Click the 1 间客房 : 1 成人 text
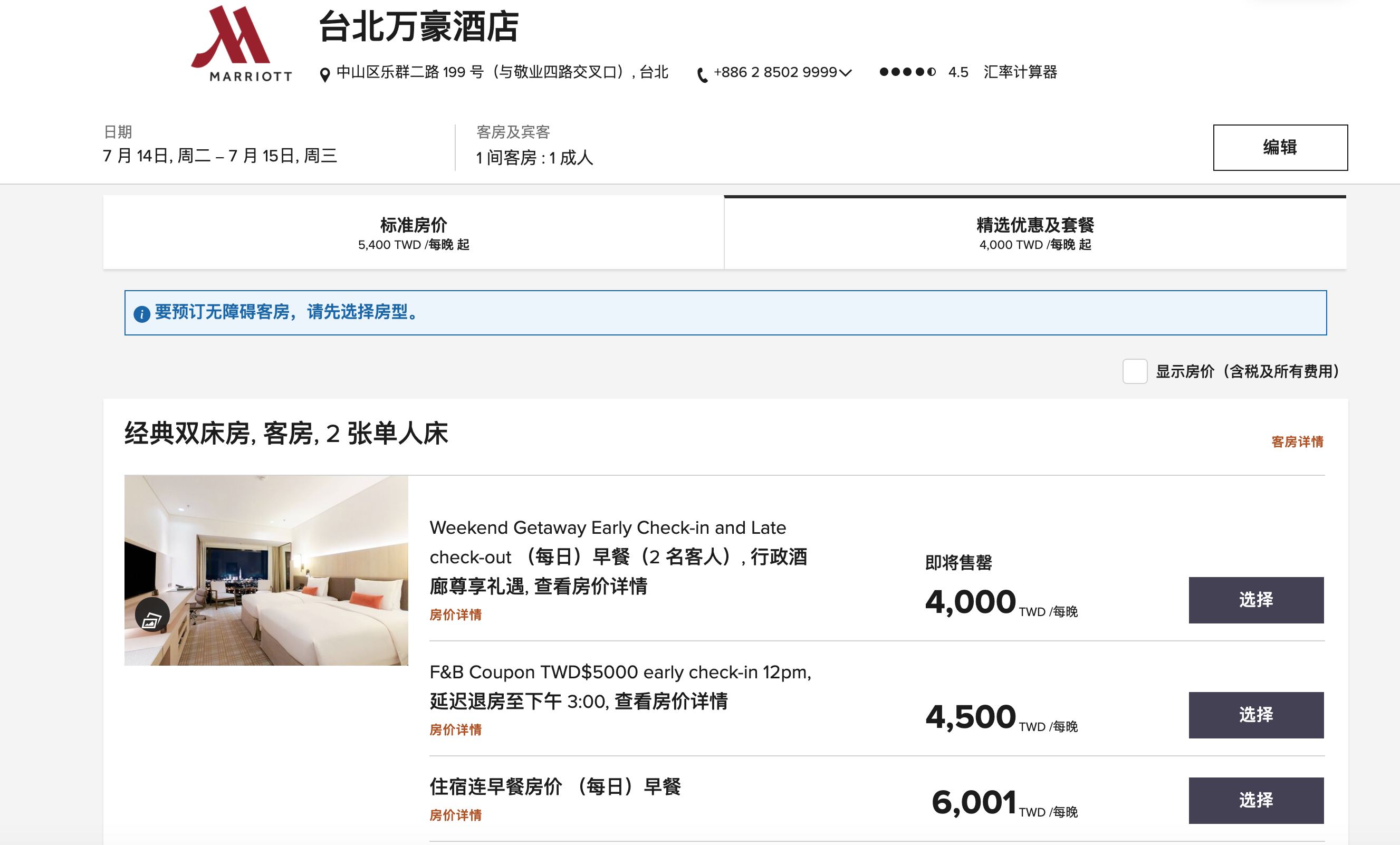 coord(534,157)
